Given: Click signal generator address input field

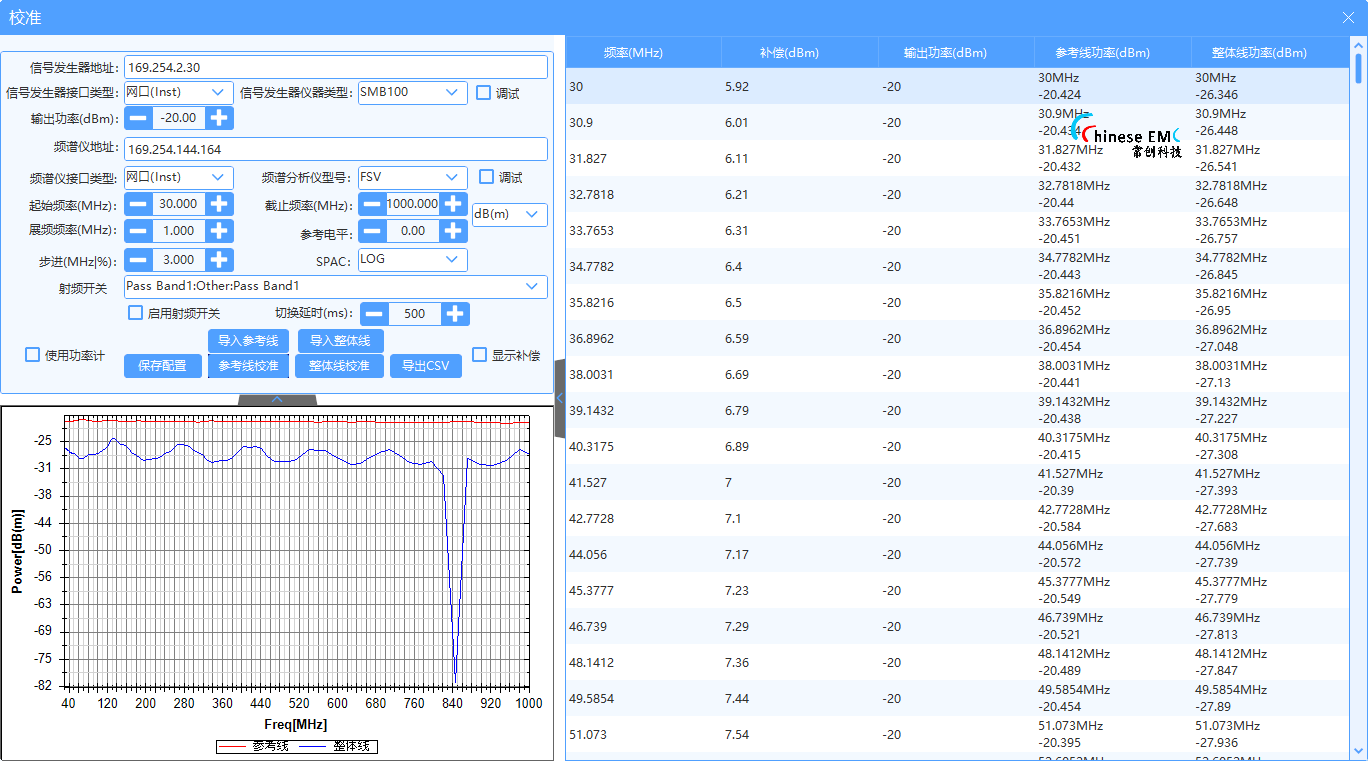Looking at the screenshot, I should click(336, 67).
